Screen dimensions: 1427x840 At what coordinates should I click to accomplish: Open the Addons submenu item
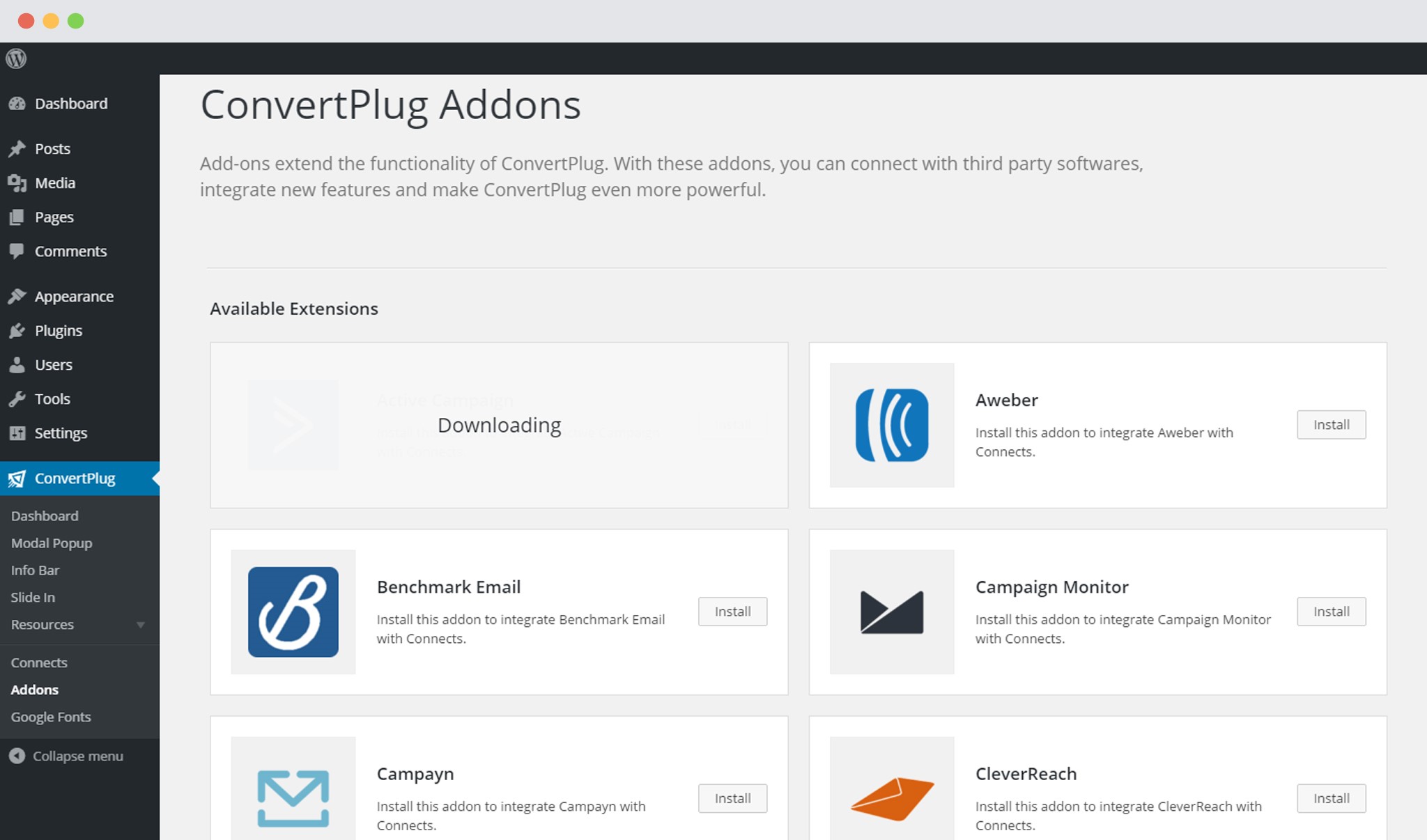click(34, 689)
